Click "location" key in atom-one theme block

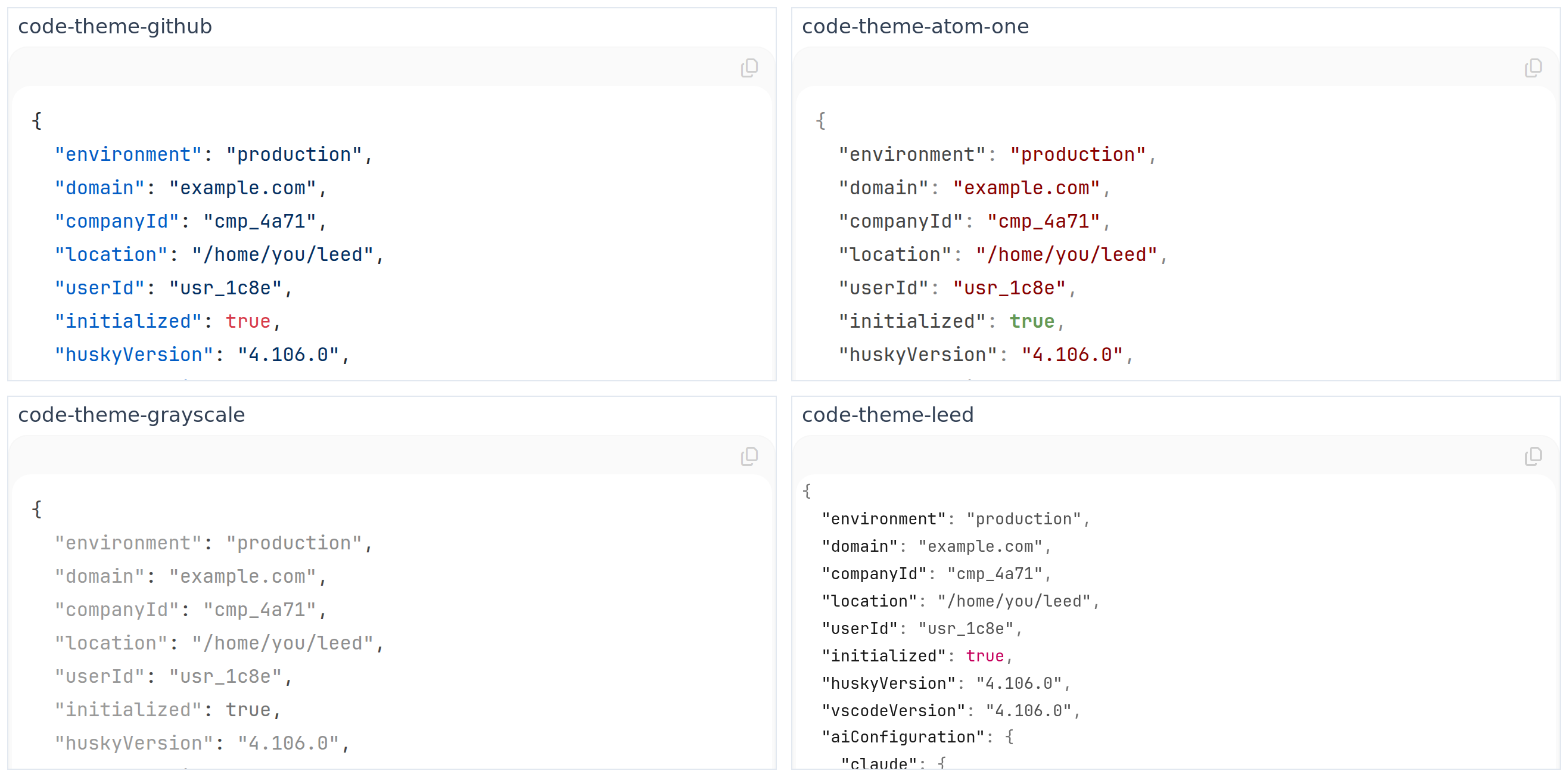tap(895, 255)
